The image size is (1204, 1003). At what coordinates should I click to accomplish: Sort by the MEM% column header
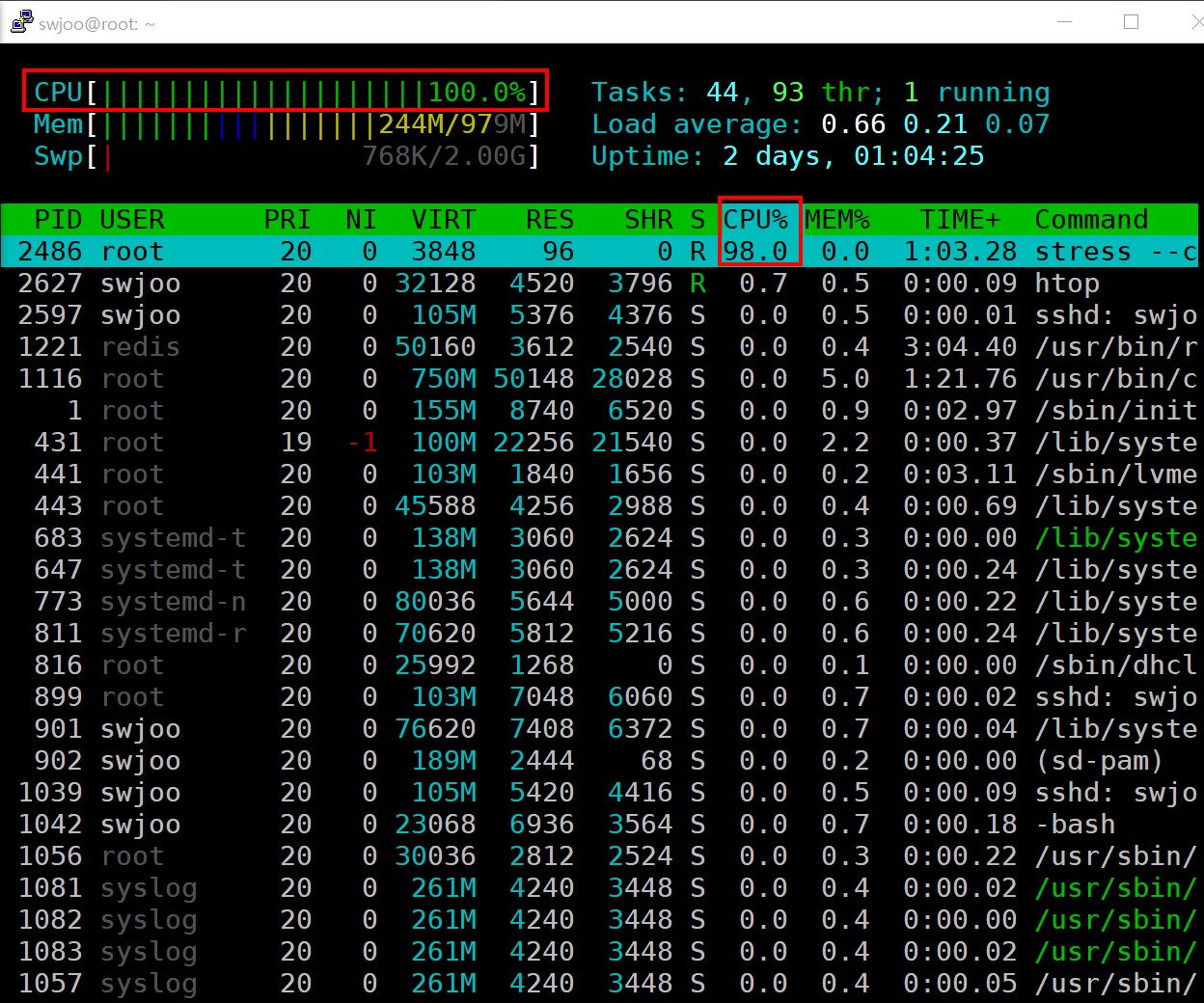pyautogui.click(x=837, y=219)
